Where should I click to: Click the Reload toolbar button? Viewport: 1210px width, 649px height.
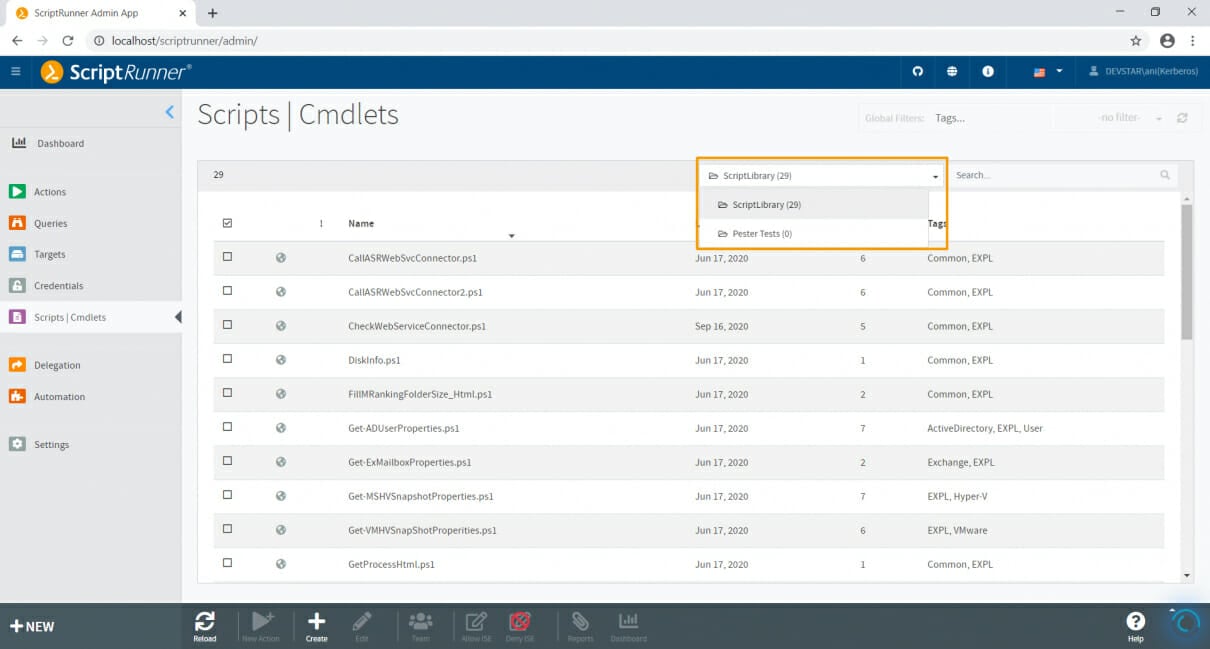(204, 627)
